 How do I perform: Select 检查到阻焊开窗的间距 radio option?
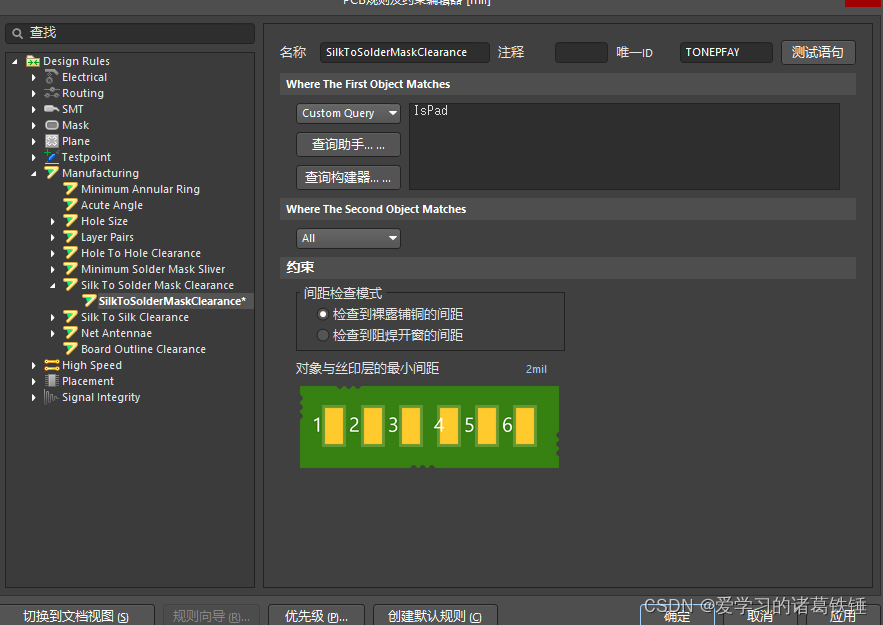coord(323,335)
